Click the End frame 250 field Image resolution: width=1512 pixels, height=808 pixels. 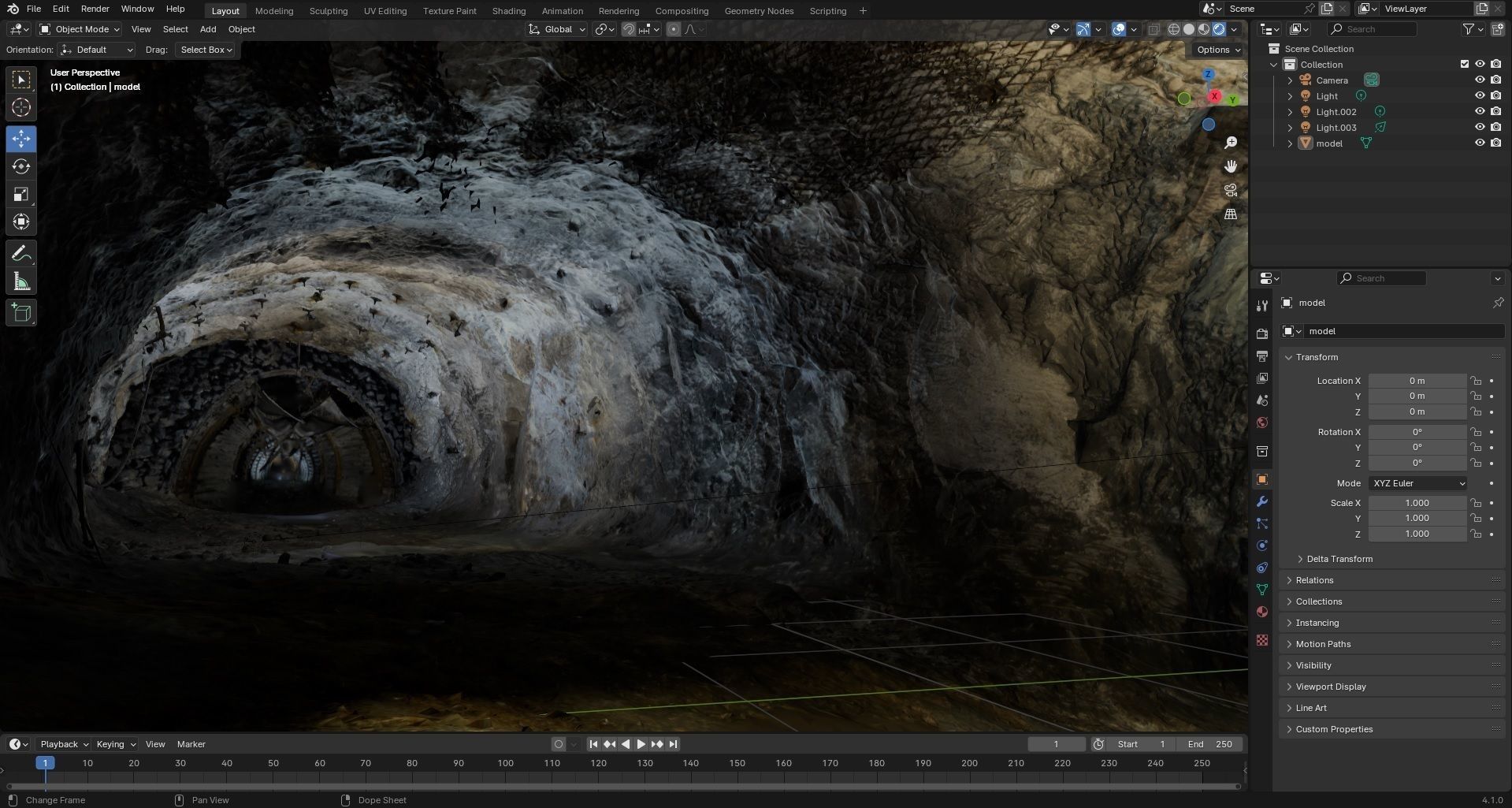[x=1211, y=744]
